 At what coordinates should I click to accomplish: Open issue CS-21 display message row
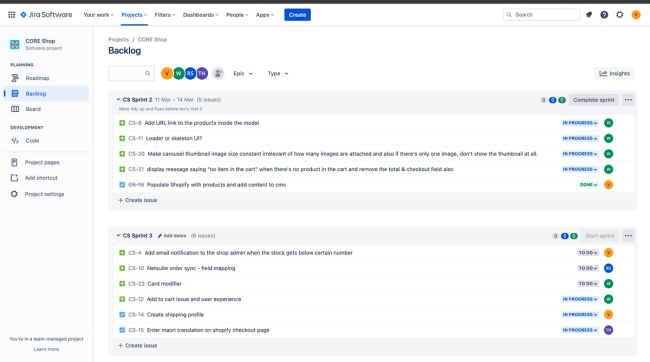(x=373, y=169)
